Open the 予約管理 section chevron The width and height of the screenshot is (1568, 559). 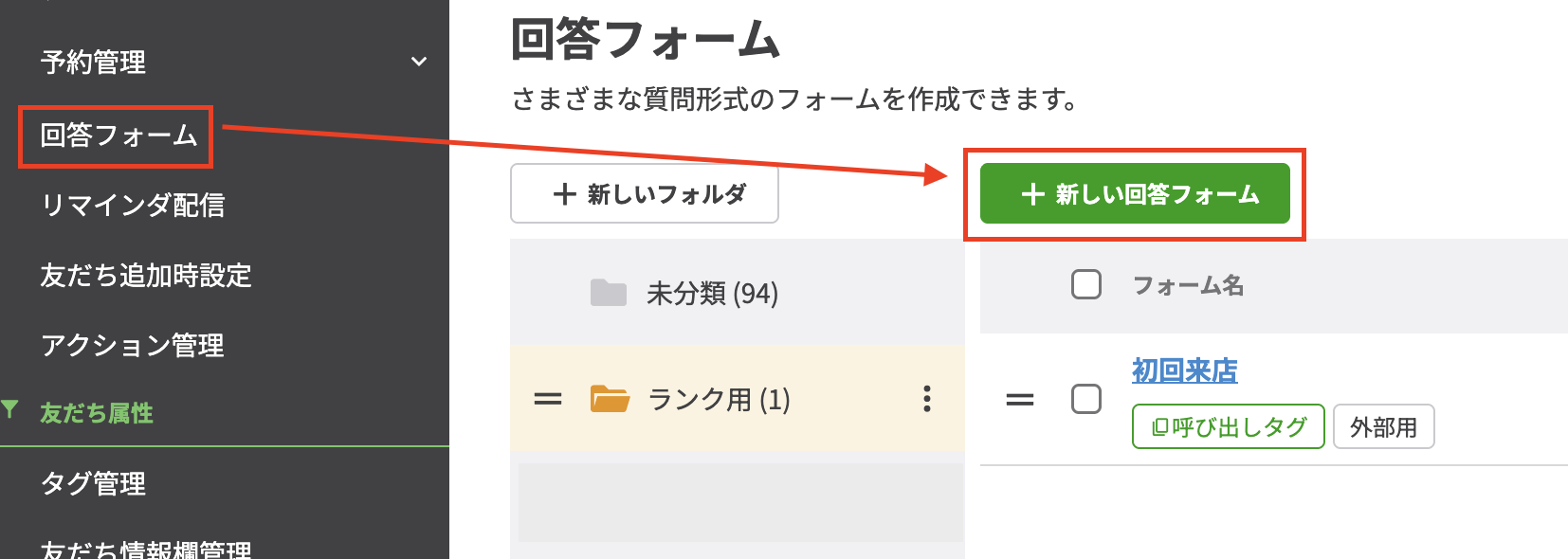pyautogui.click(x=417, y=63)
